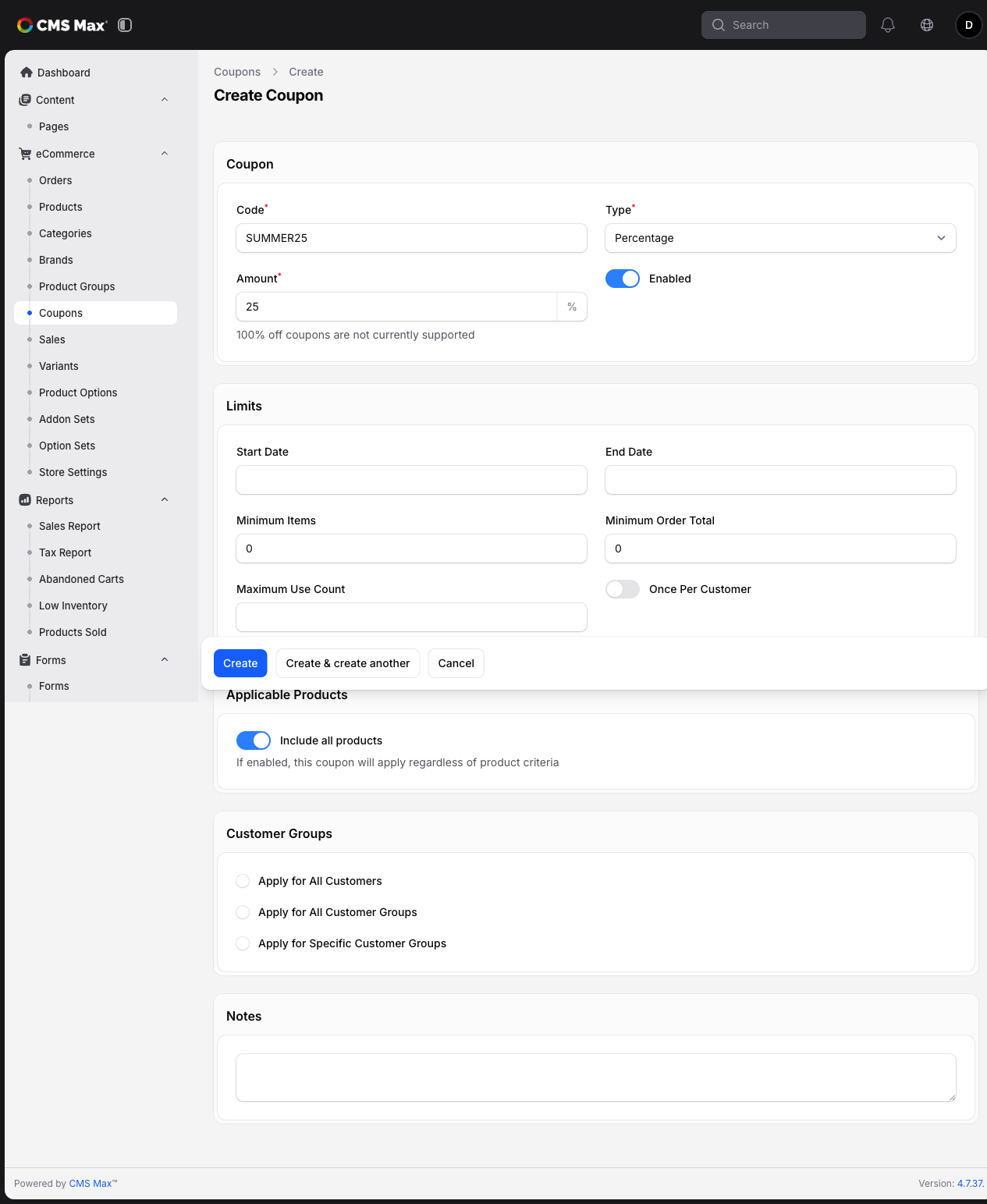Image resolution: width=987 pixels, height=1204 pixels.
Task: Toggle the sidebar collapse icon
Action: [125, 25]
